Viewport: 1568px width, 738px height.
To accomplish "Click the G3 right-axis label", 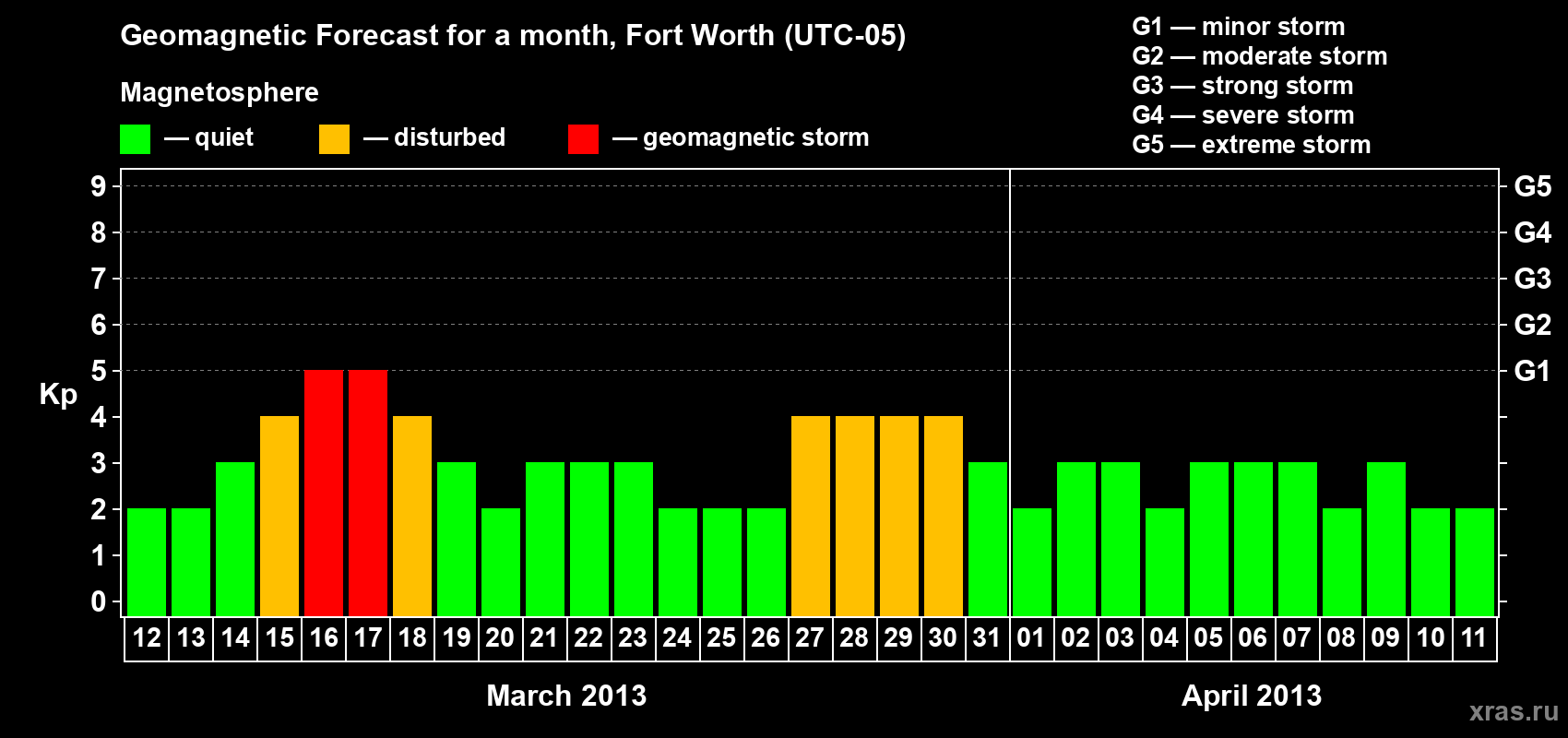I will tap(1533, 279).
